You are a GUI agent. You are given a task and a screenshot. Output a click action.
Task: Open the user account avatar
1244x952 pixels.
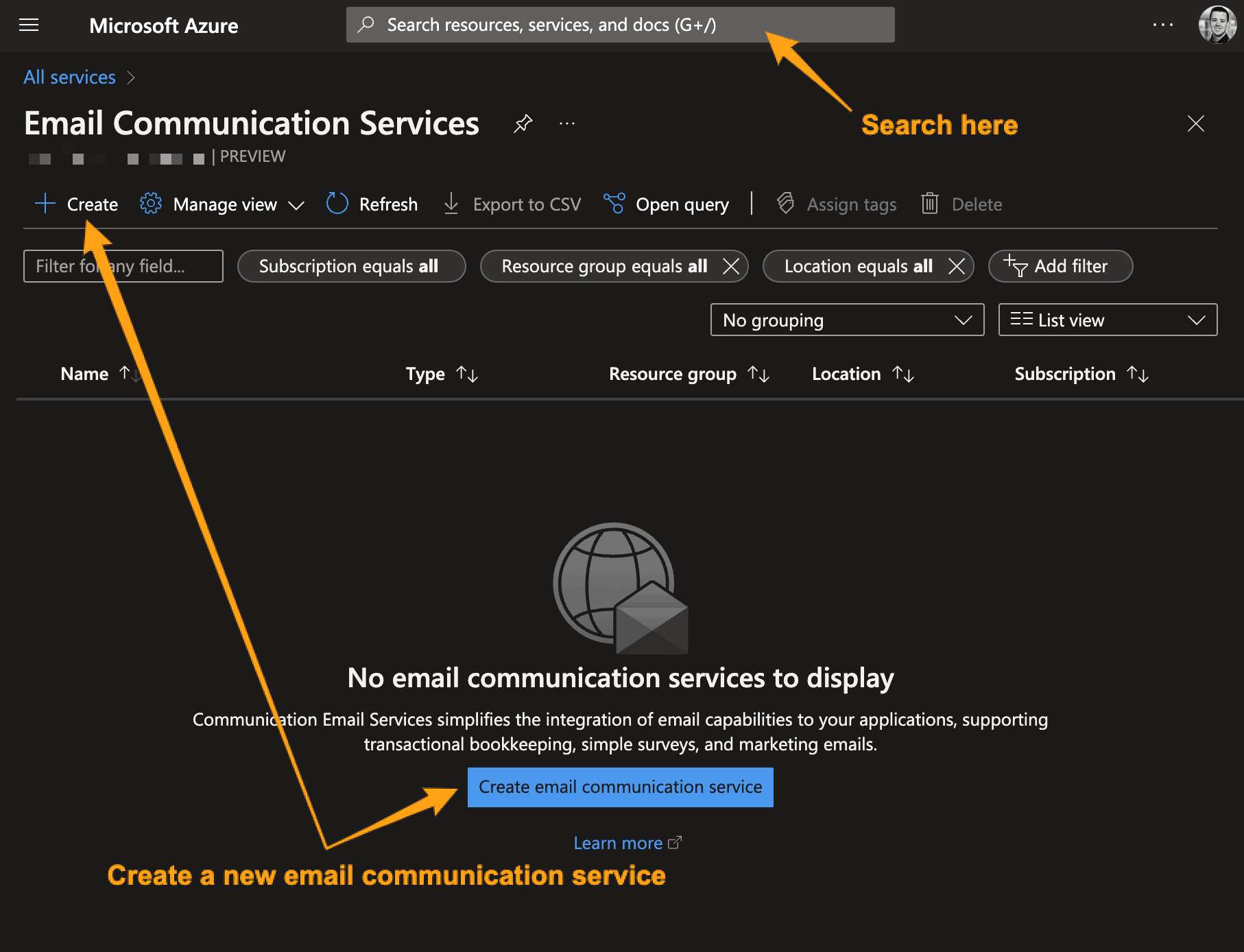coord(1217,24)
